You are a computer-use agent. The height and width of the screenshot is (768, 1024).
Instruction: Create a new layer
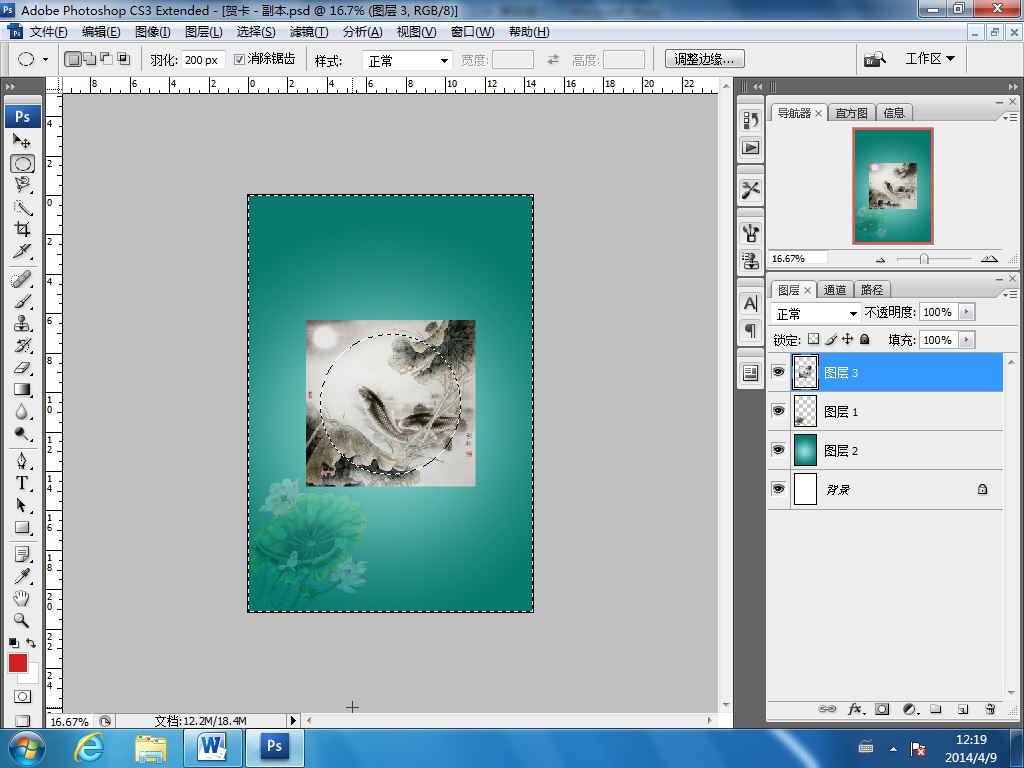tap(963, 709)
